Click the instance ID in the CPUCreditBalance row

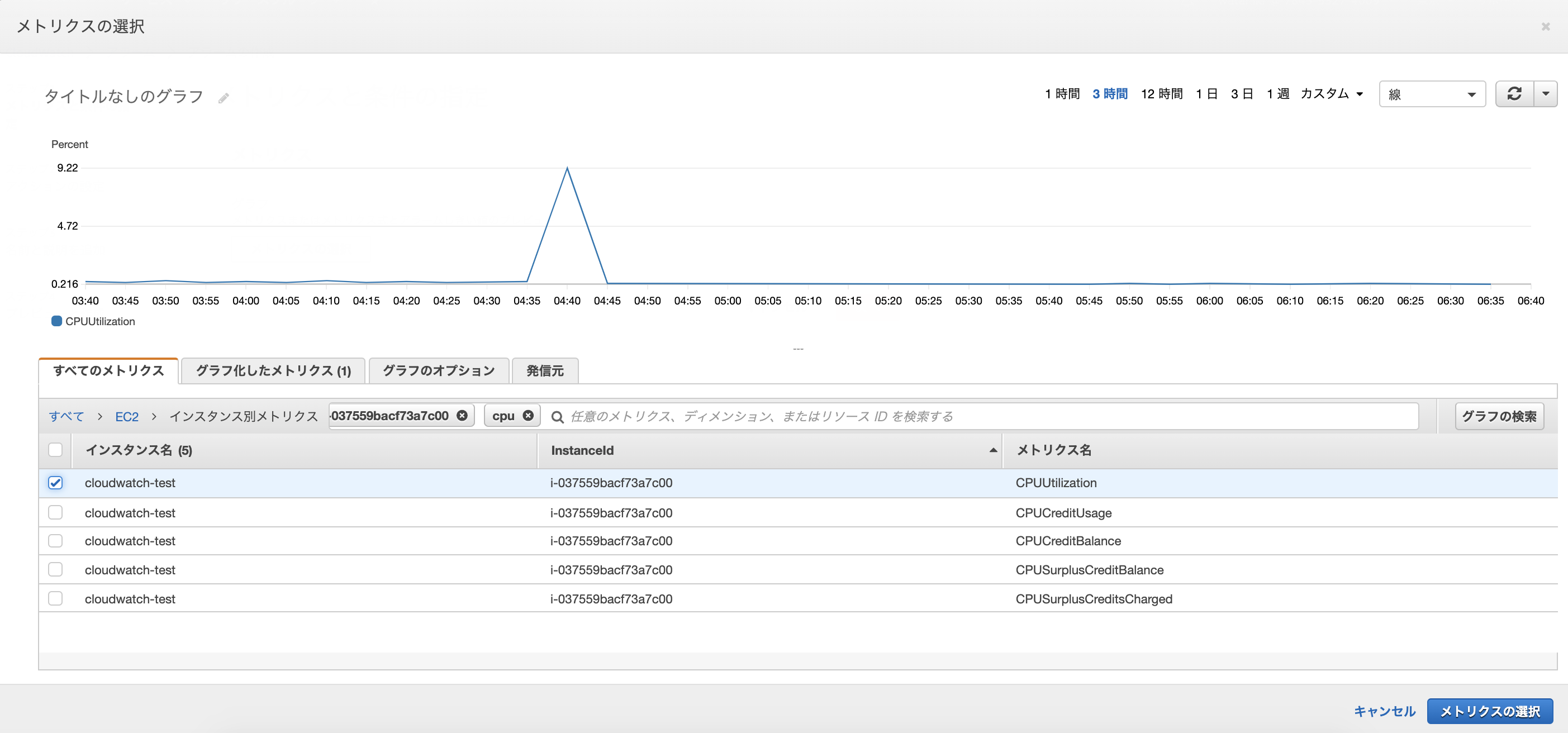(611, 541)
